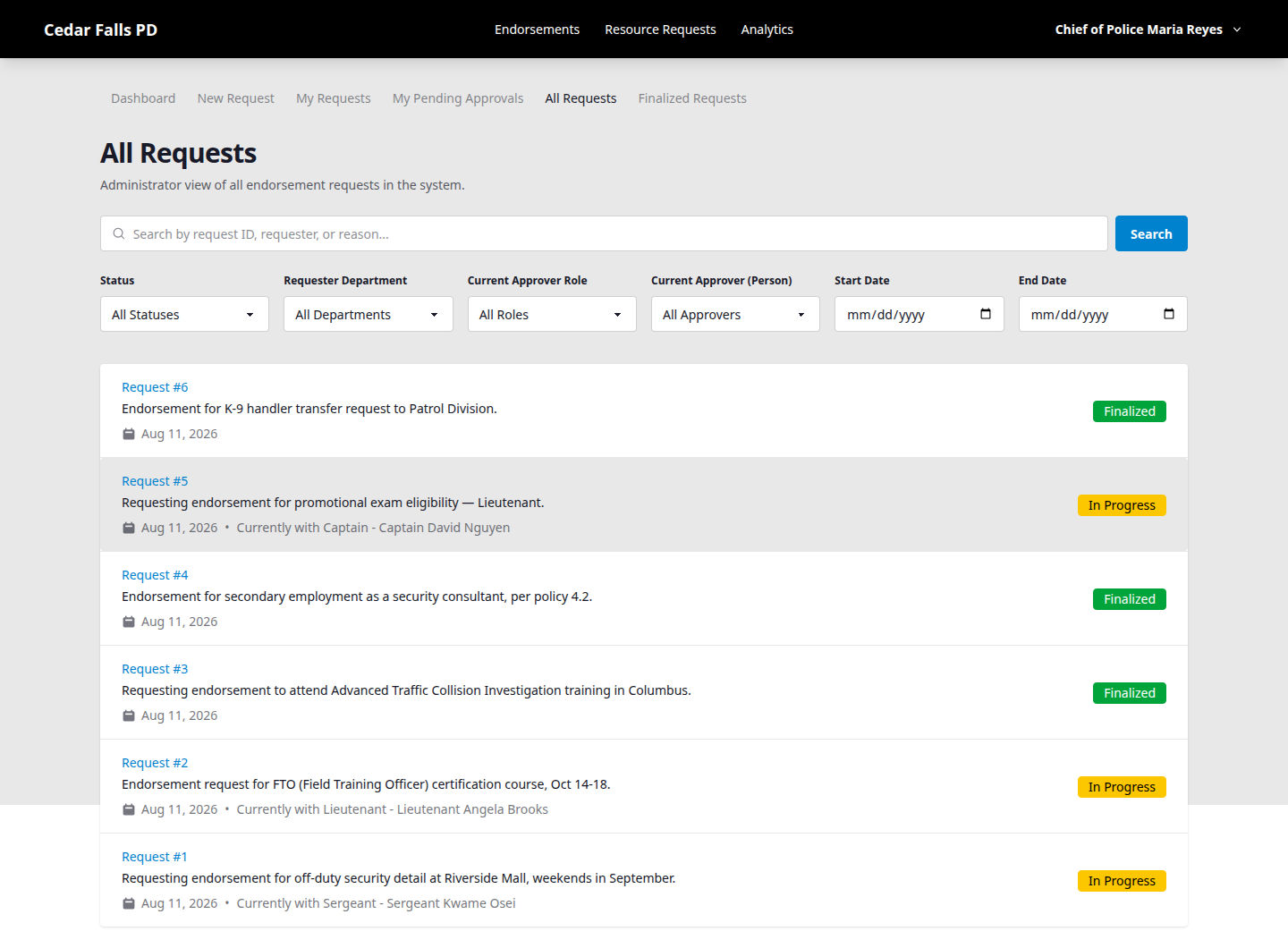
Task: Open the Request #6 link
Action: point(155,387)
